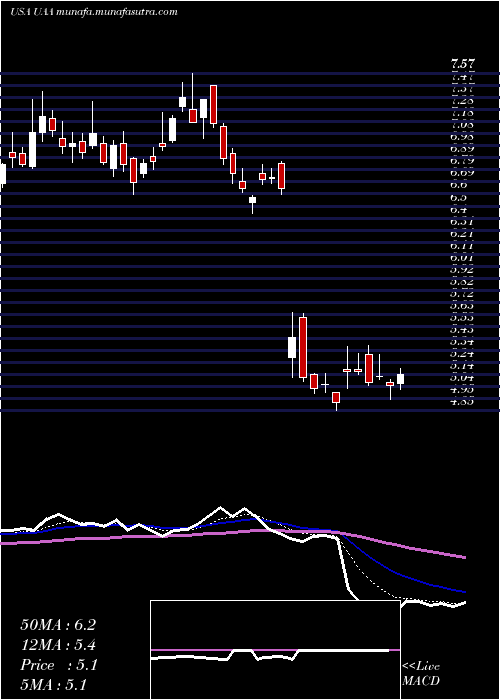The width and height of the screenshot is (500, 700).
Task: Click the "USA UAA" chart title text
Action: (32, 12)
